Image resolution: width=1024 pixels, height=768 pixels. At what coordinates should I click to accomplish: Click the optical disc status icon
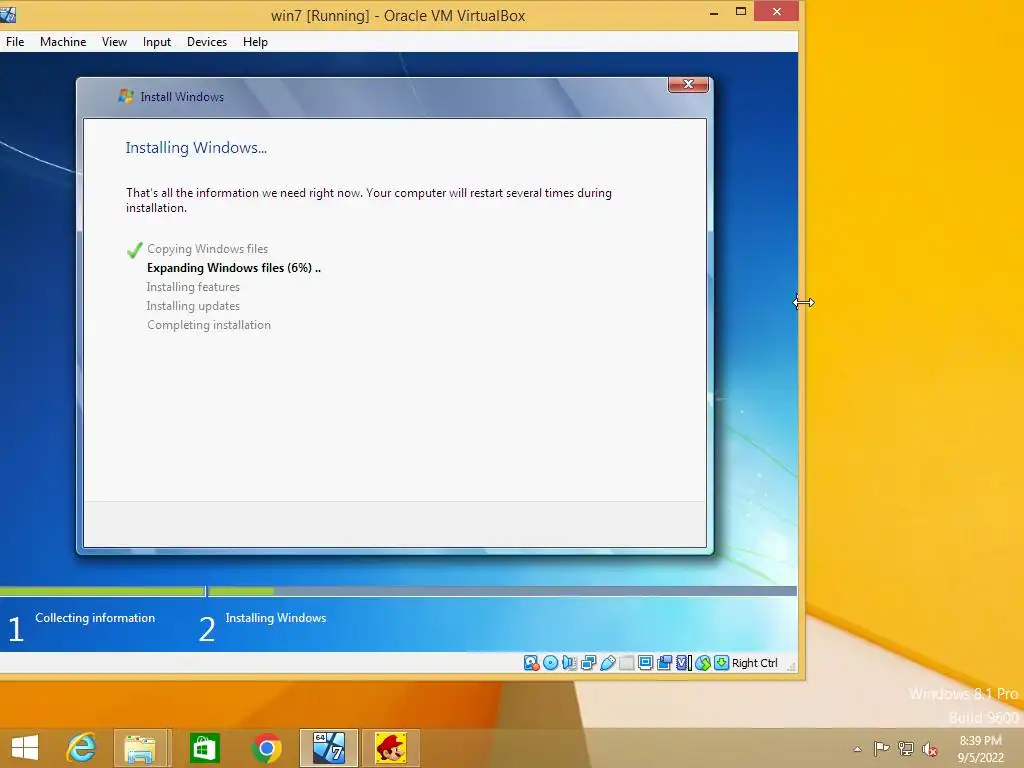551,663
